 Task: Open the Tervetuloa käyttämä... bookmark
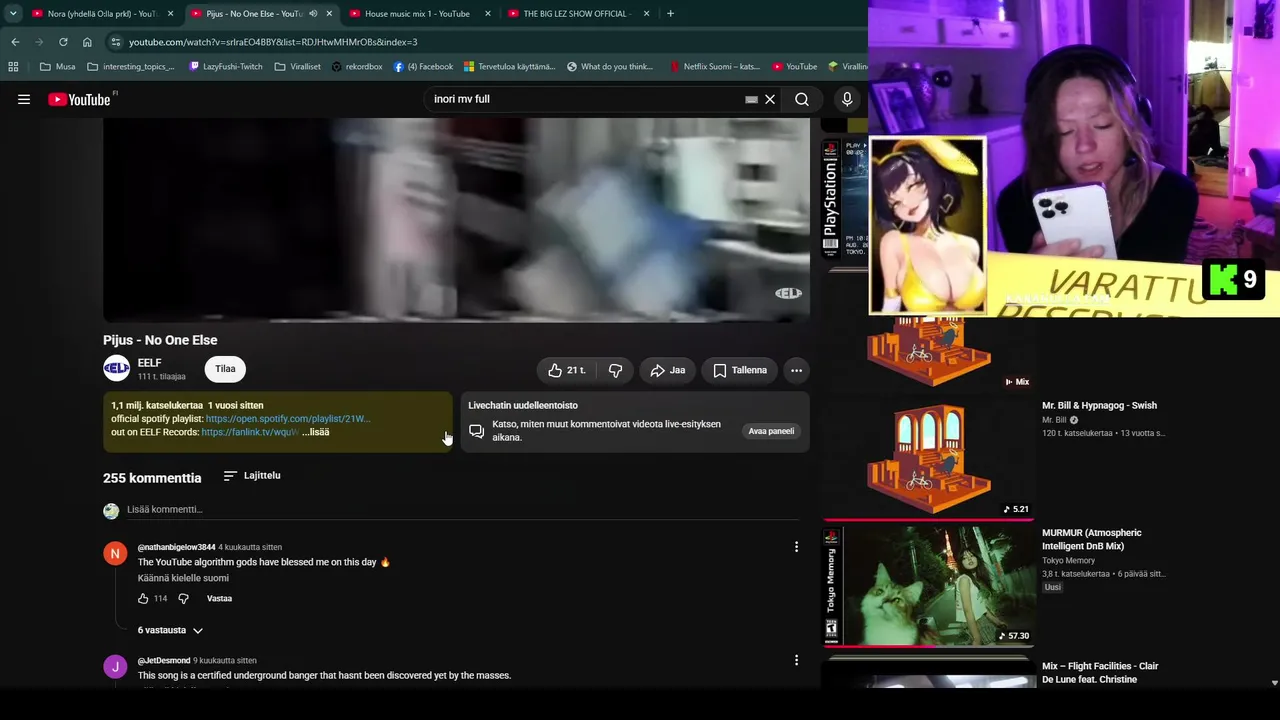coord(509,67)
